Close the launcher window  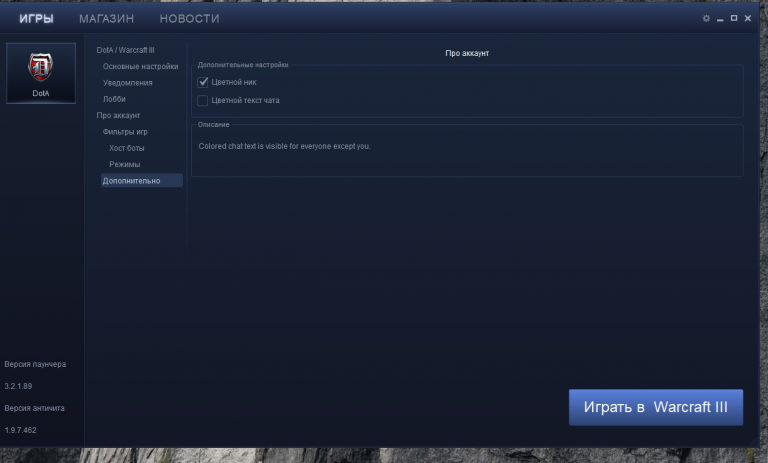coord(748,18)
